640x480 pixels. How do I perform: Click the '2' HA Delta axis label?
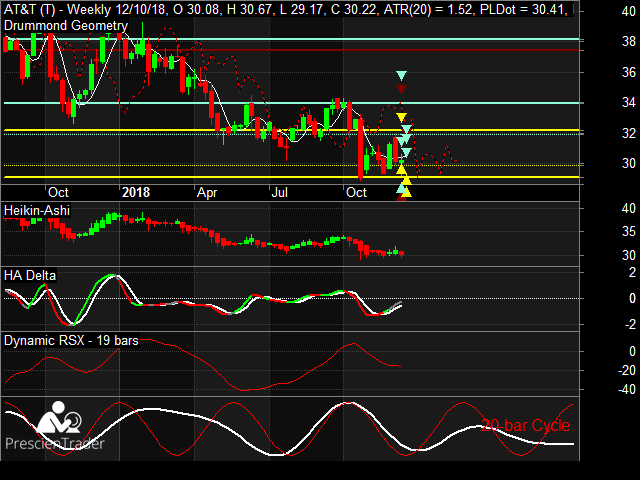point(632,273)
